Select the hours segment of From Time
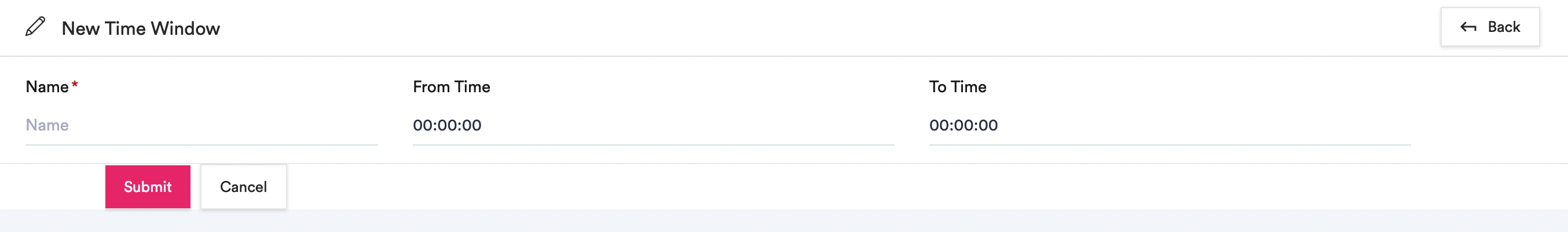Screen dimensions: 1568x232 (423, 125)
